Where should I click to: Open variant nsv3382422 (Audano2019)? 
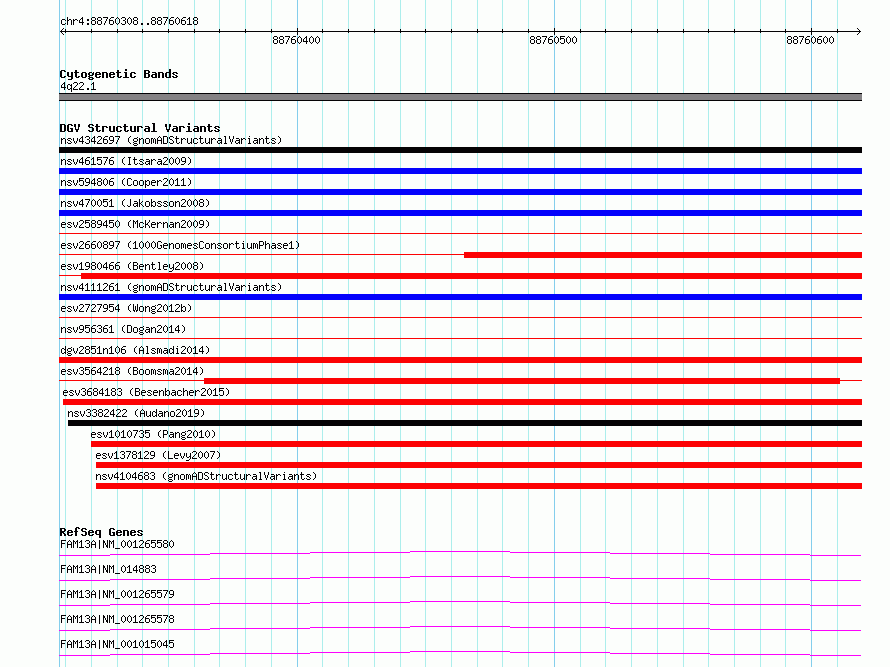pyautogui.click(x=136, y=413)
